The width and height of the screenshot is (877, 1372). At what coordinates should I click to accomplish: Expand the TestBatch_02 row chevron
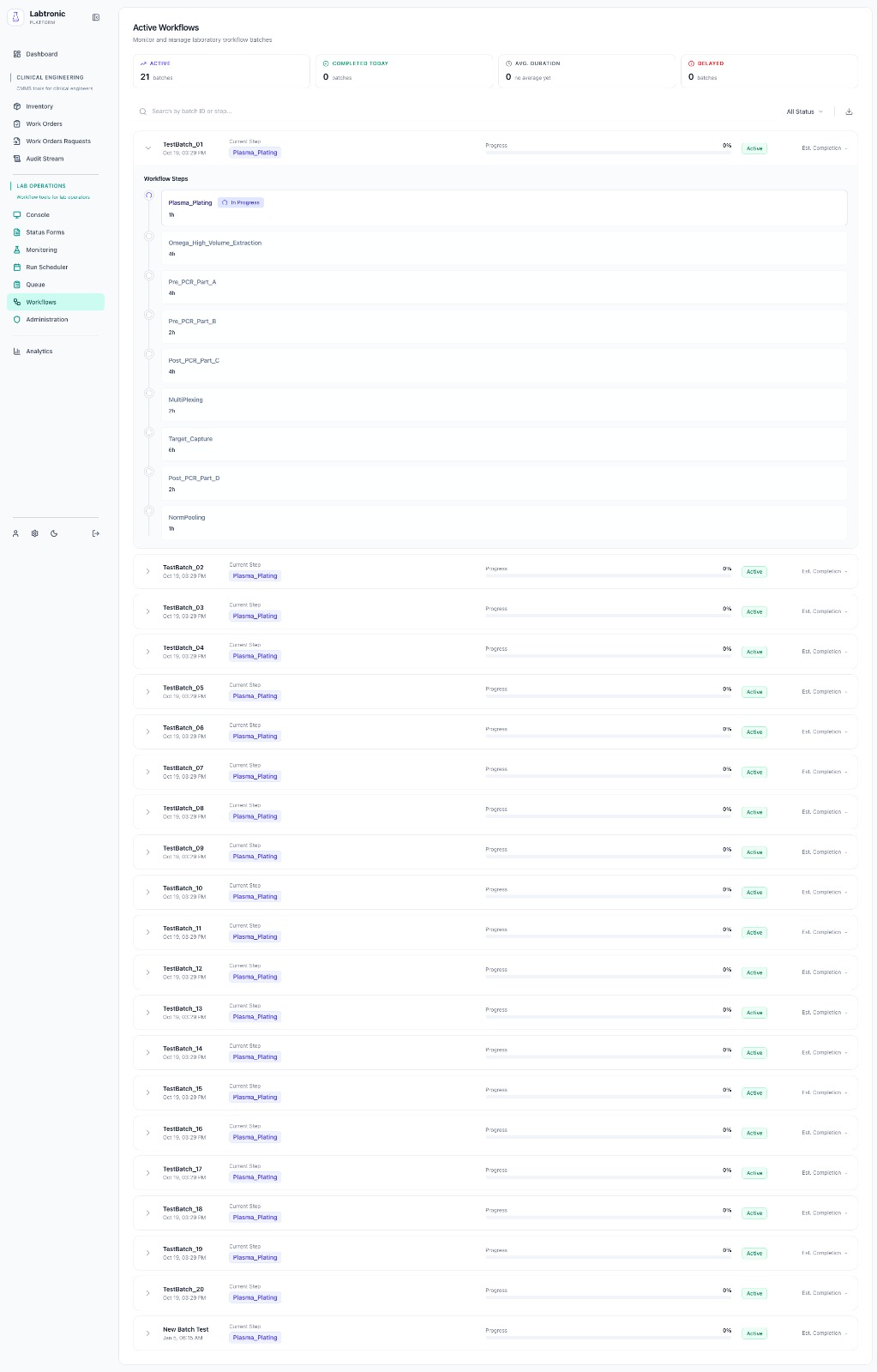point(148,571)
